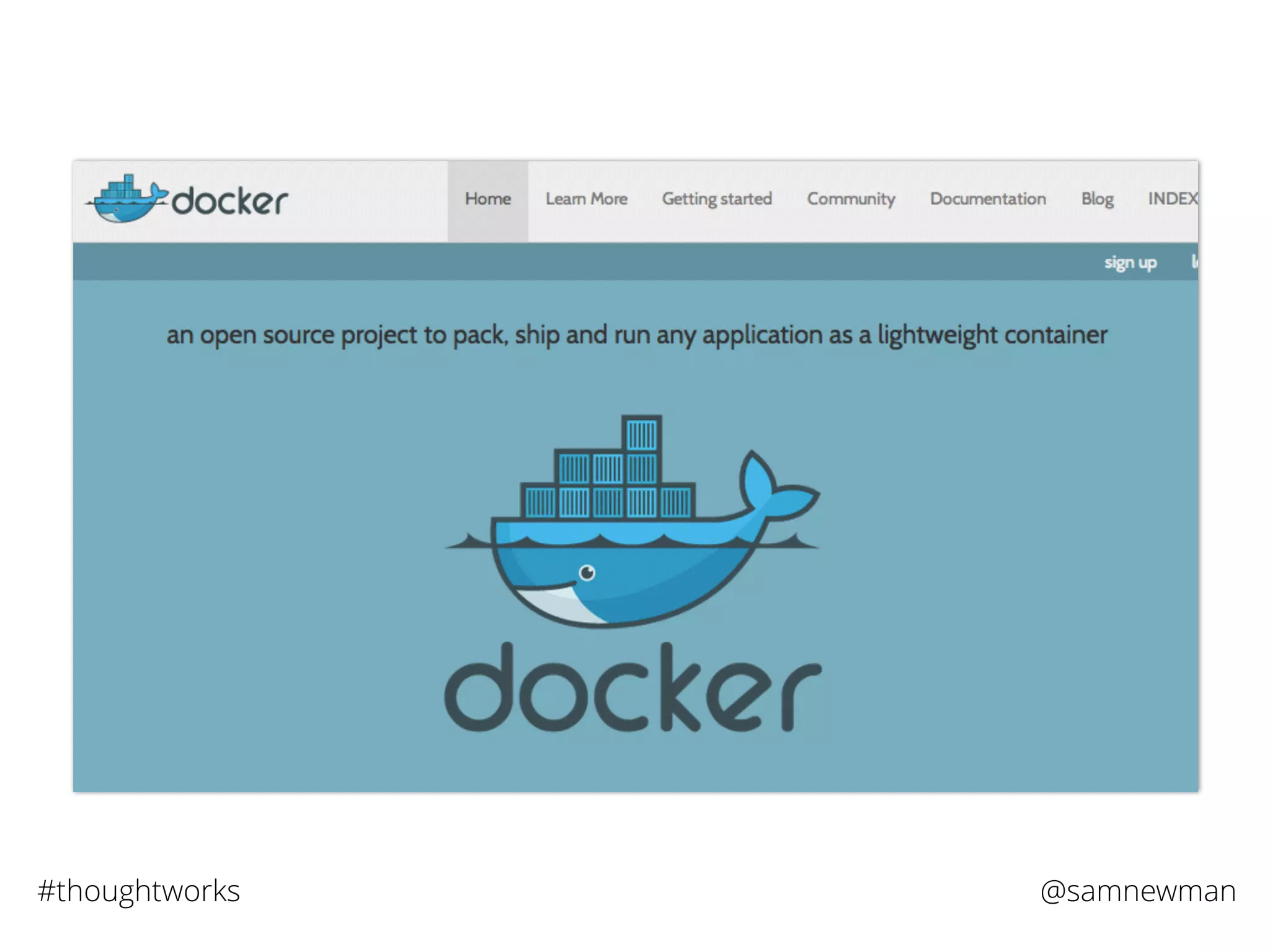Viewport: 1270px width, 952px height.
Task: Go to the Learn More page
Action: click(586, 199)
